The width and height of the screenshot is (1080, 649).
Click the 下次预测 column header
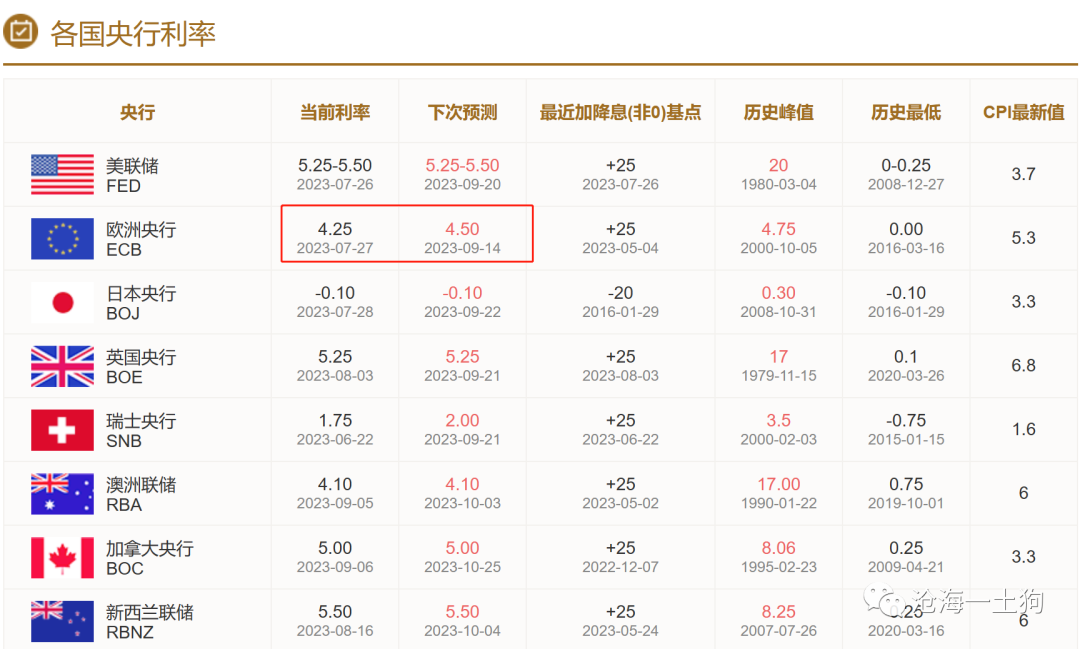click(x=462, y=112)
